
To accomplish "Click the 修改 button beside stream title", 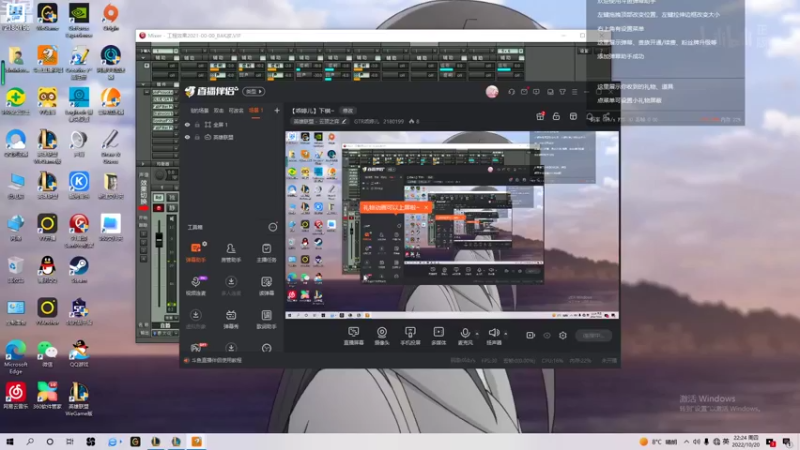I will coord(348,111).
